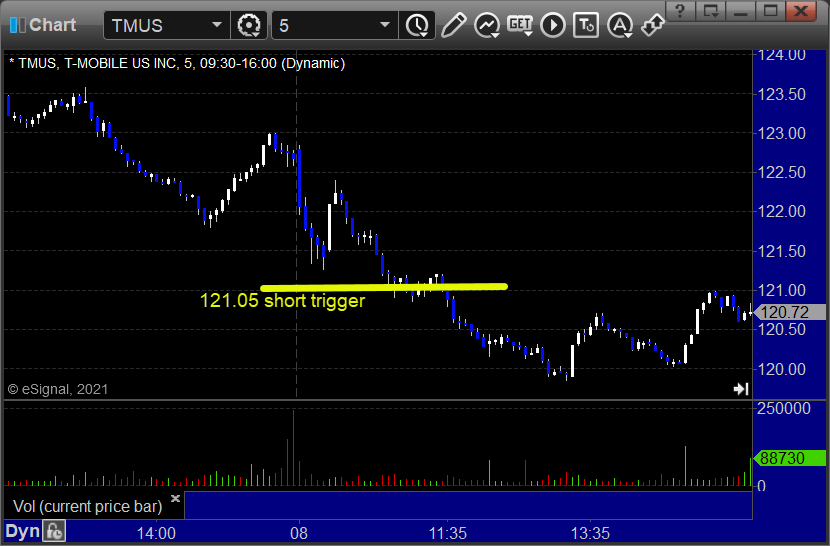This screenshot has width=830, height=546.
Task: Open the help question mark button
Action: point(680,11)
